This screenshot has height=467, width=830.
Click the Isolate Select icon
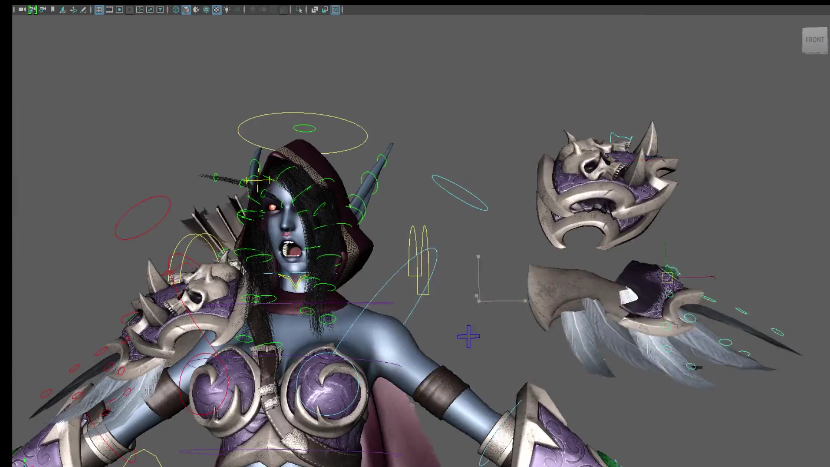pyautogui.click(x=299, y=10)
